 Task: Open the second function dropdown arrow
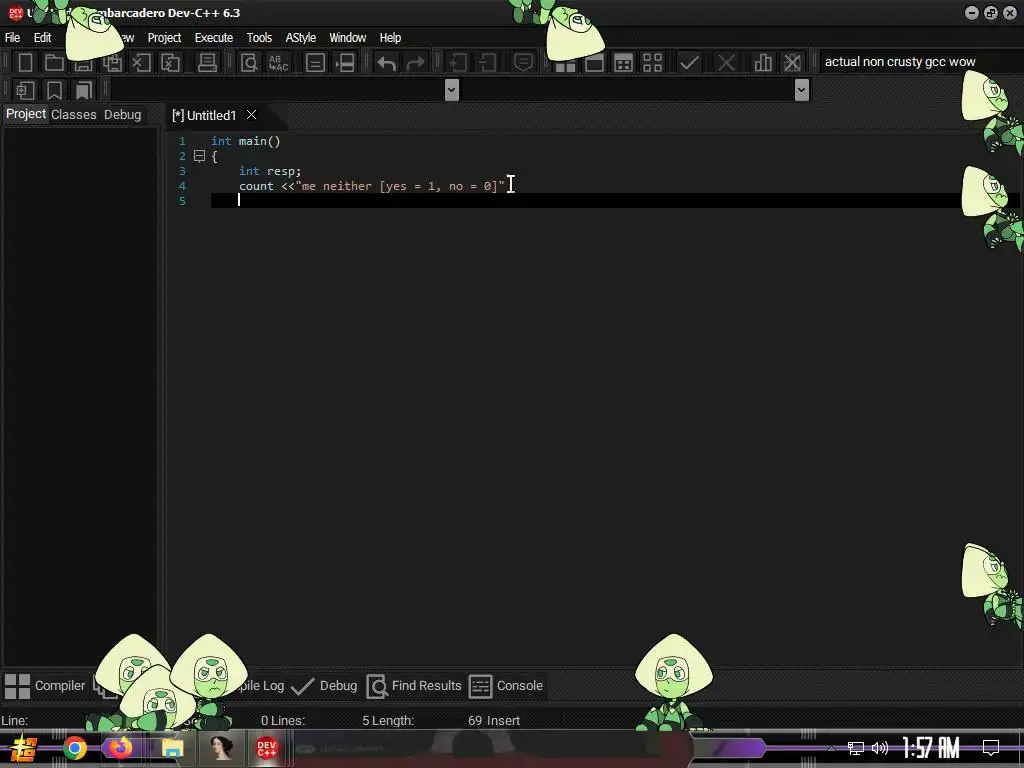(x=801, y=89)
